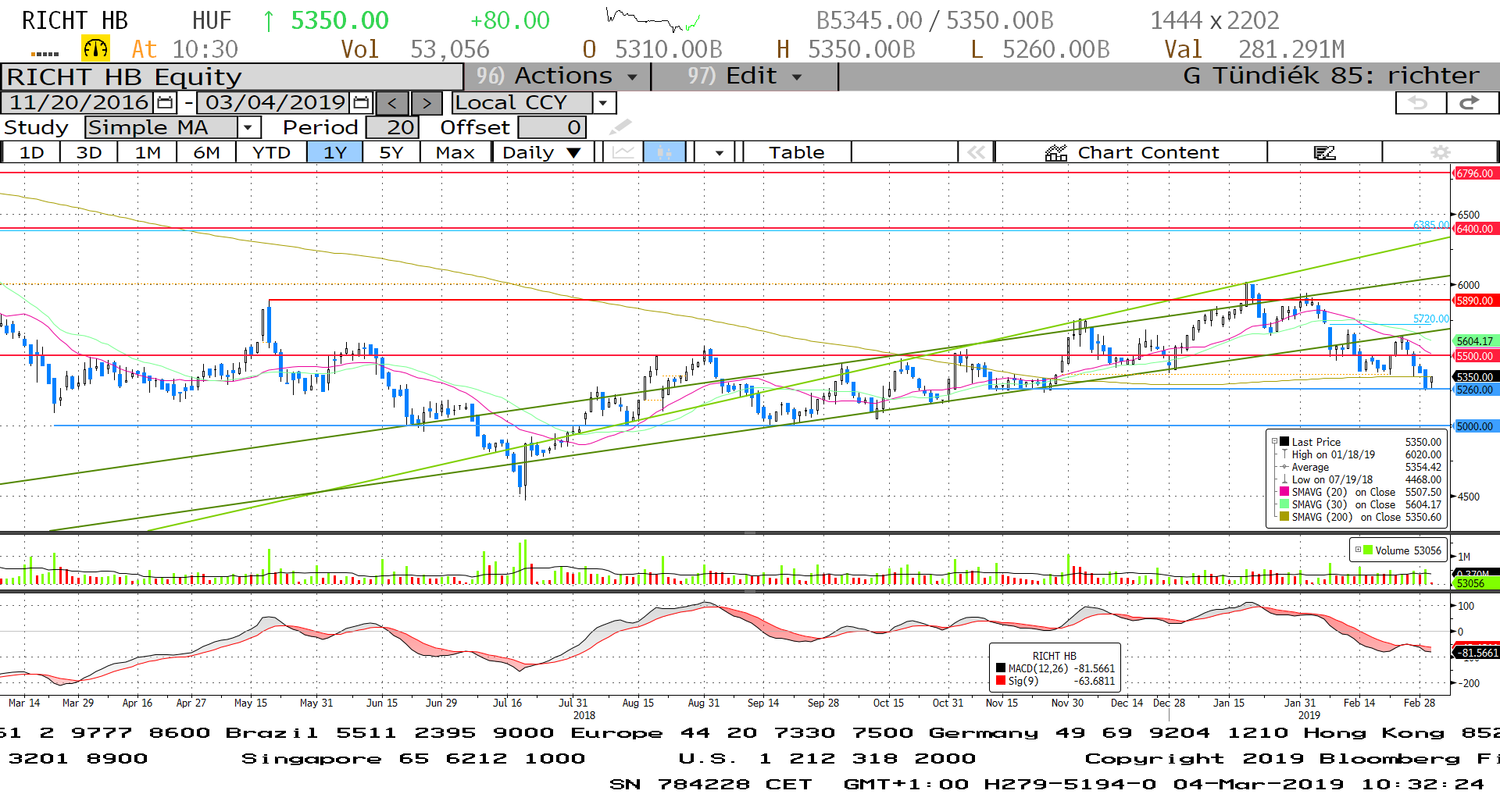Click the "High on 01/18/19" legend row
Image resolution: width=1500 pixels, height=812 pixels.
pos(1360,454)
